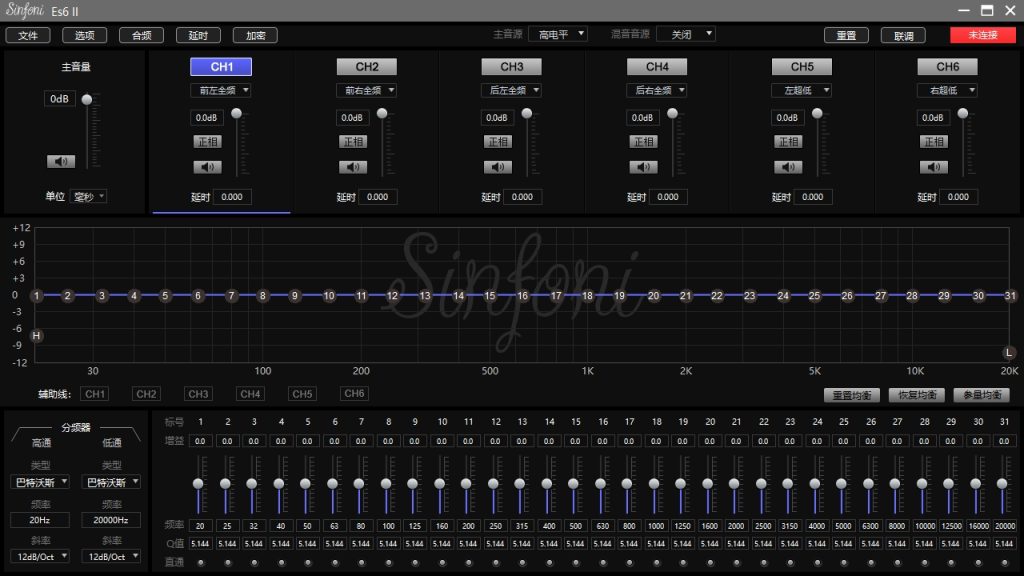Open high-pass 巴特沃斯 filter type dropdown
The width and height of the screenshot is (1024, 576).
click(40, 482)
